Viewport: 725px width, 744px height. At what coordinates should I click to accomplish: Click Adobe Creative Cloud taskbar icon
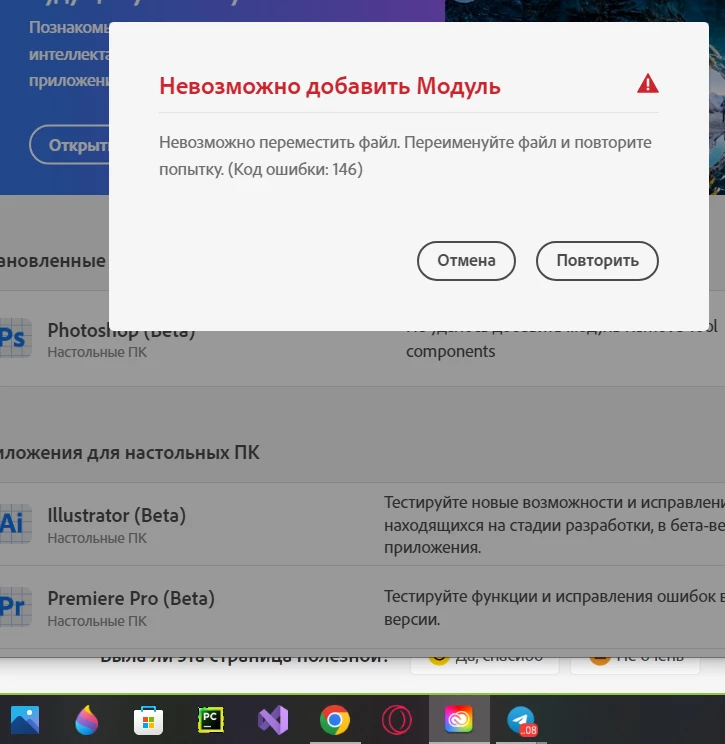coord(459,719)
